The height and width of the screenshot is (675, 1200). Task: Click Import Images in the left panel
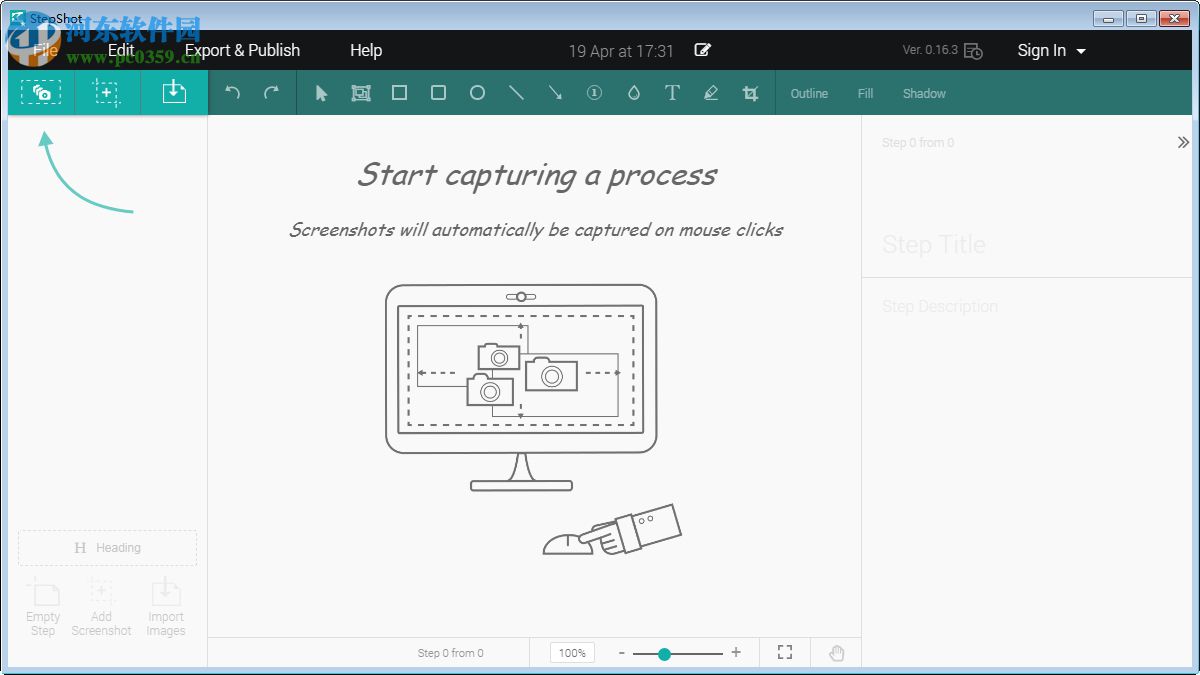pos(166,607)
